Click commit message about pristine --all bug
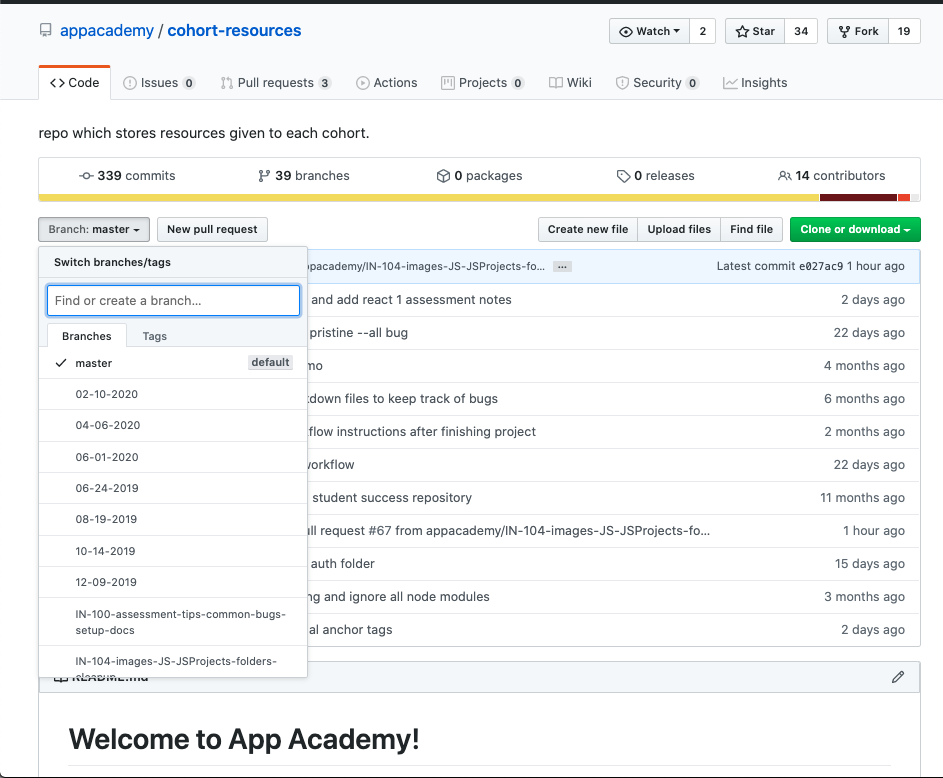Image resolution: width=943 pixels, height=778 pixels. pos(358,332)
